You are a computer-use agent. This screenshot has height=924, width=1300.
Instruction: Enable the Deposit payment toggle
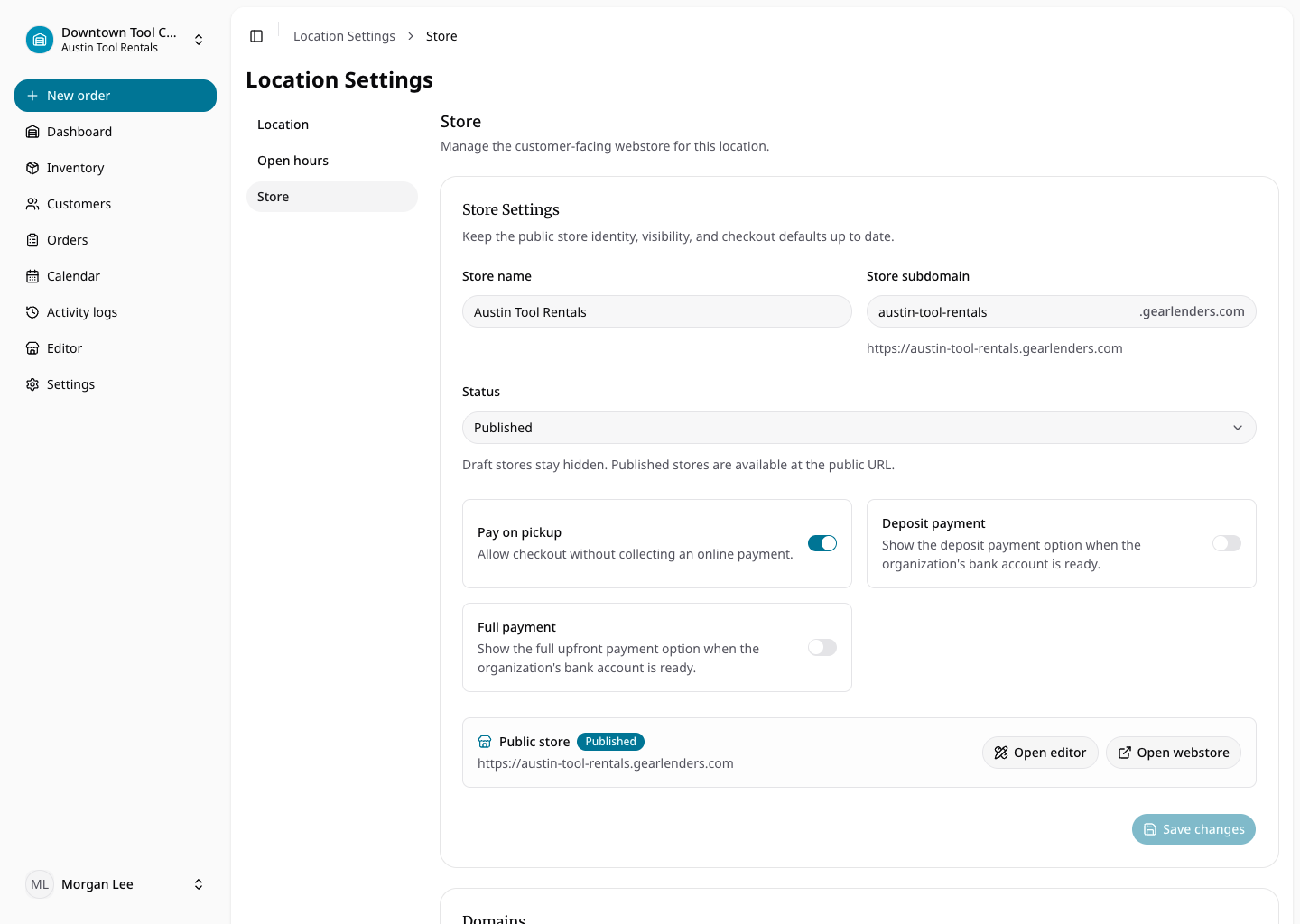pyautogui.click(x=1227, y=543)
